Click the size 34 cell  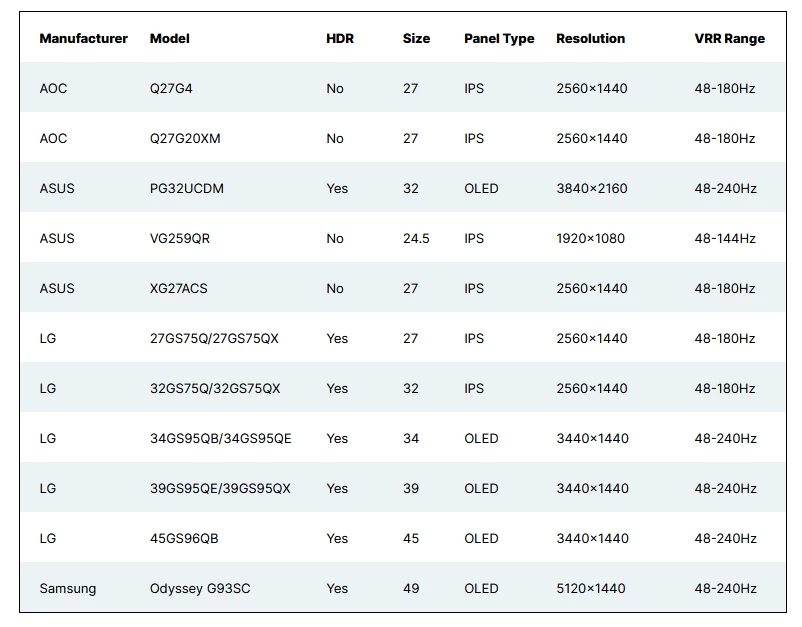(x=411, y=439)
